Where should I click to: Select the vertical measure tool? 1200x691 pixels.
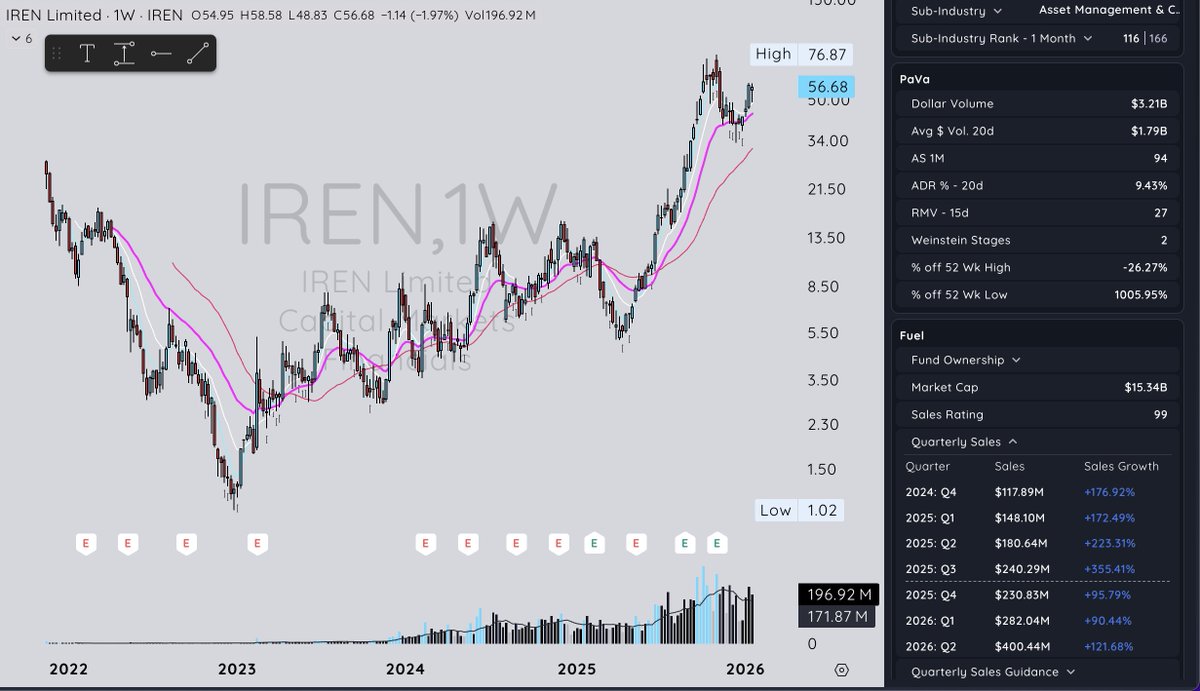point(124,53)
